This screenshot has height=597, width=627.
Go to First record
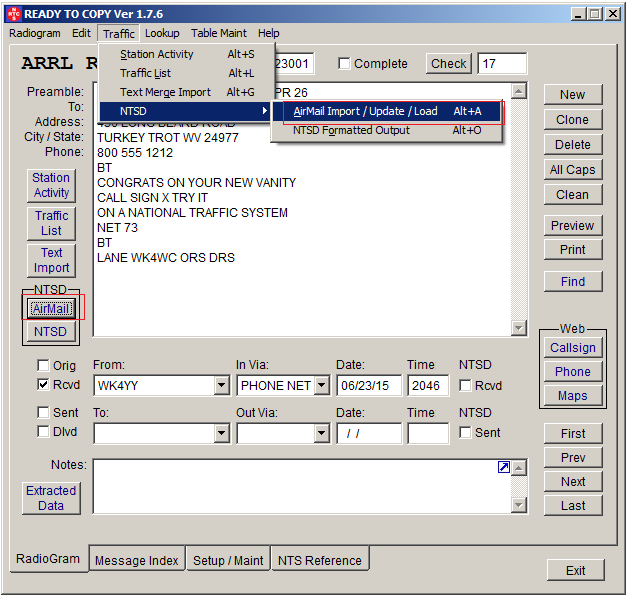click(x=573, y=433)
